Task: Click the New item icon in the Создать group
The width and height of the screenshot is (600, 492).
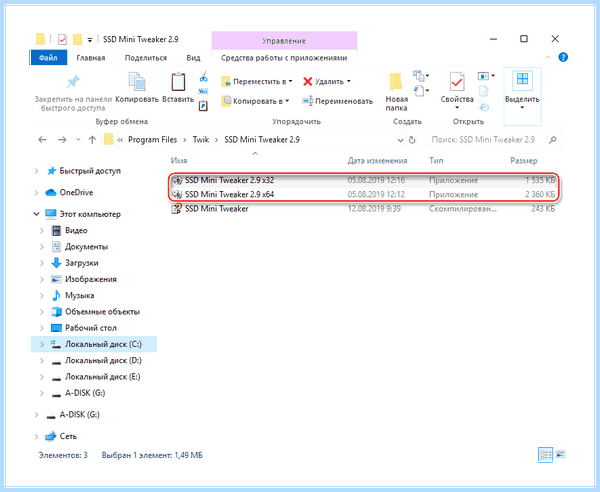Action: tap(421, 76)
